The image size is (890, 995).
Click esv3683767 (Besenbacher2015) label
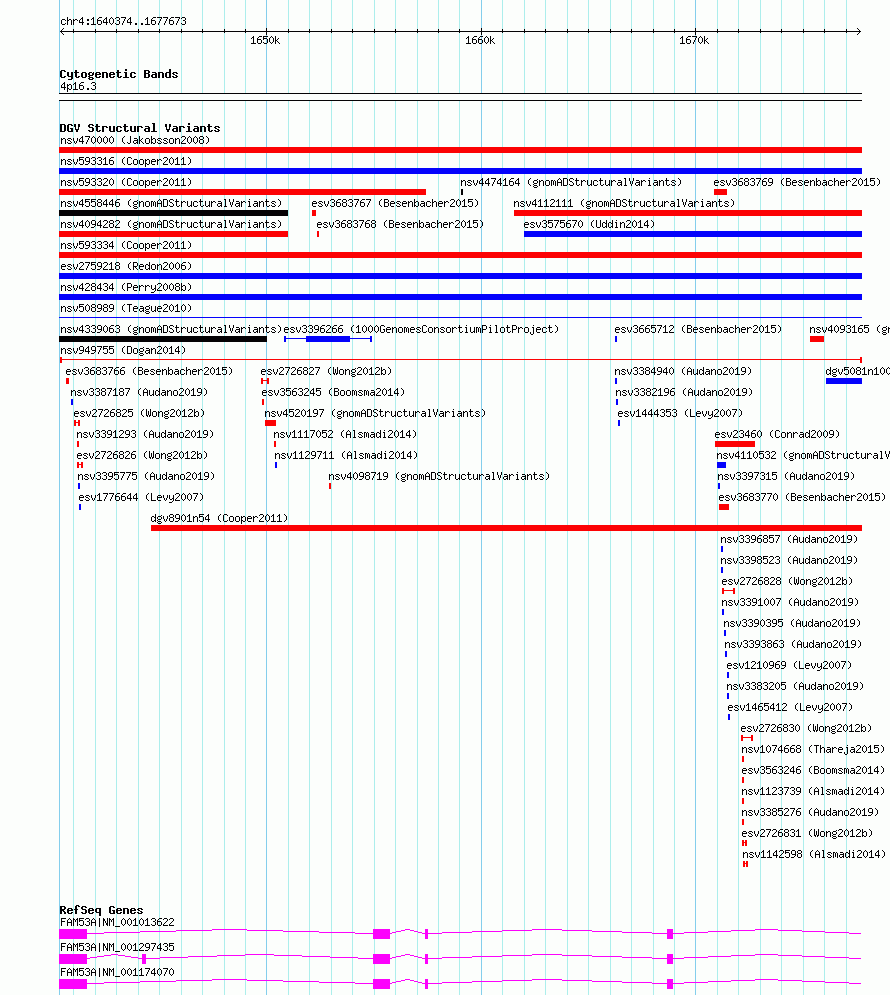[395, 203]
